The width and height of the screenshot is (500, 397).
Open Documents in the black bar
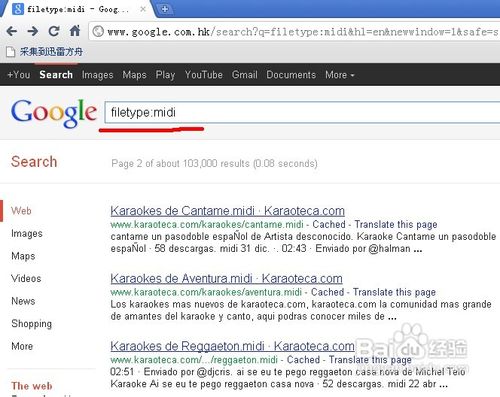[x=291, y=75]
